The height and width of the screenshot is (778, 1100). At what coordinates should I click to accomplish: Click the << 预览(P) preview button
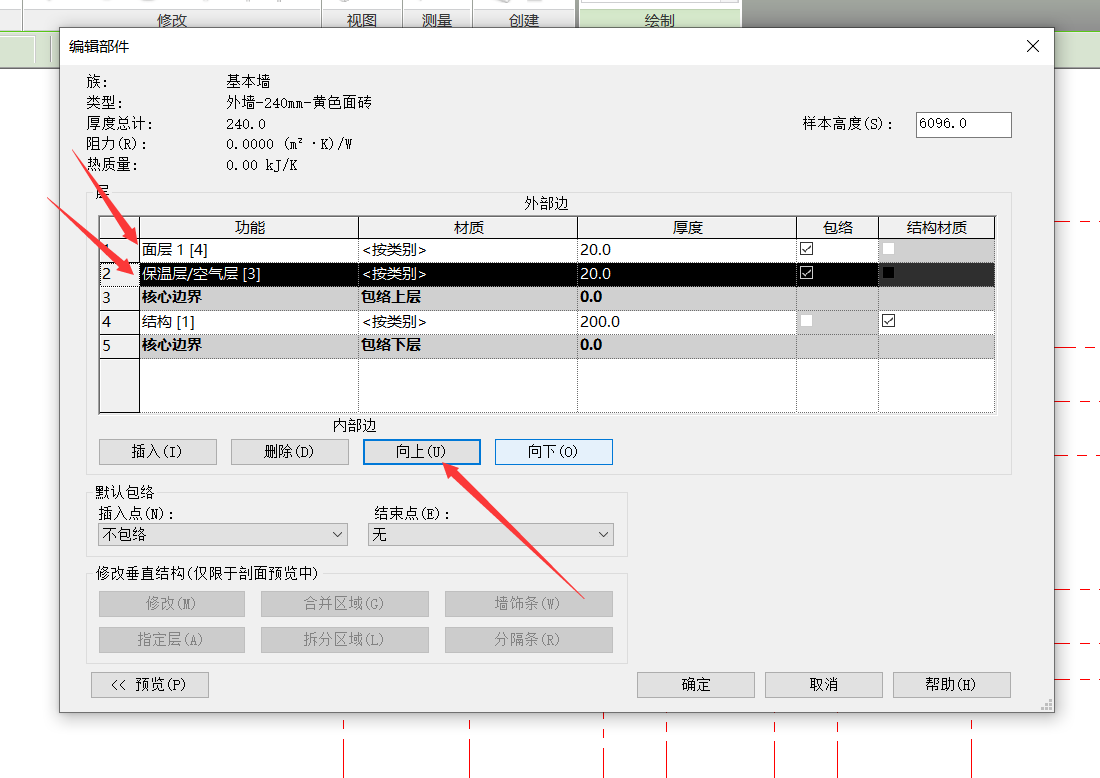click(150, 685)
